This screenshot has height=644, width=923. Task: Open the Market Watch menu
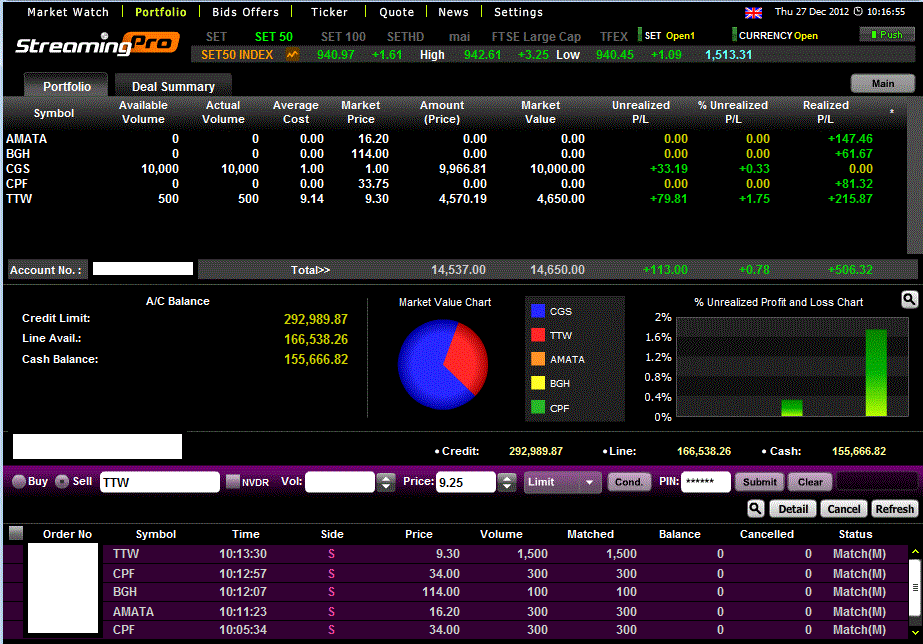coord(68,12)
